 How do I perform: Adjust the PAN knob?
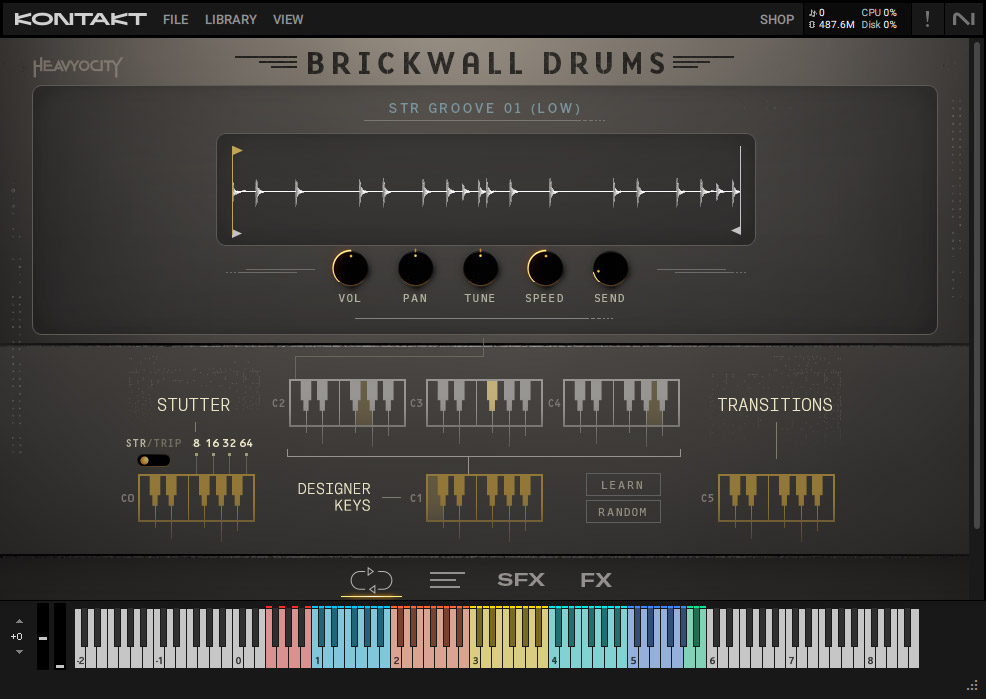click(x=415, y=268)
